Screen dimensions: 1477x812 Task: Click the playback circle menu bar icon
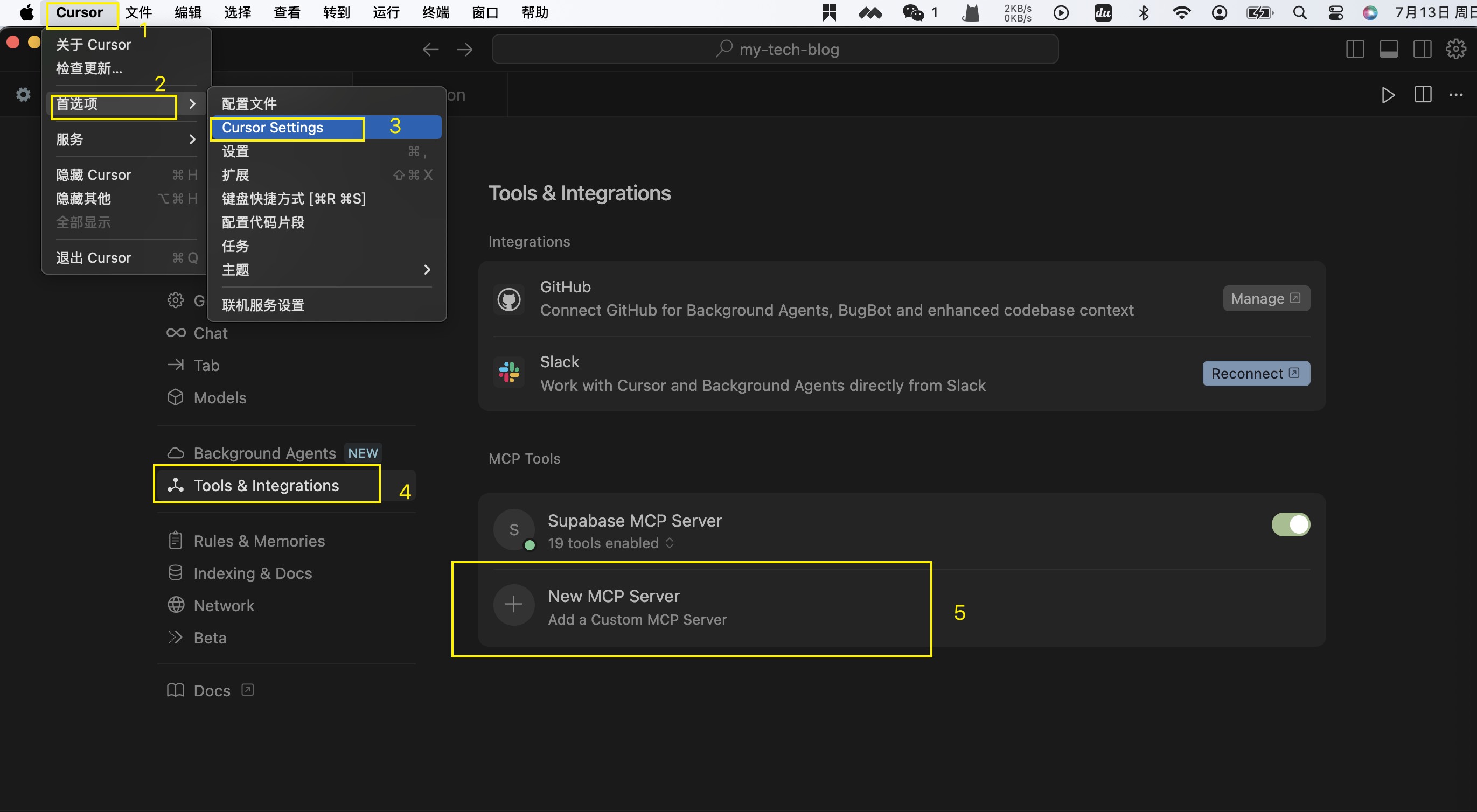pos(1061,12)
